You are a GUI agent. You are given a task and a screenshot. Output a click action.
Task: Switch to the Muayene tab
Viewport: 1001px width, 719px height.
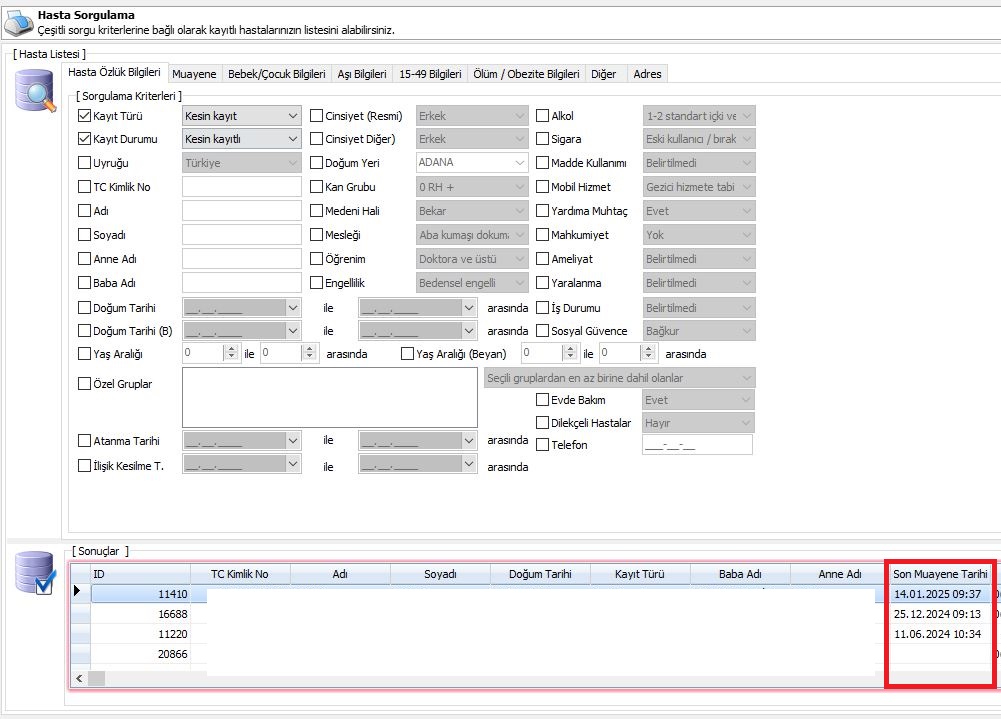pyautogui.click(x=194, y=74)
